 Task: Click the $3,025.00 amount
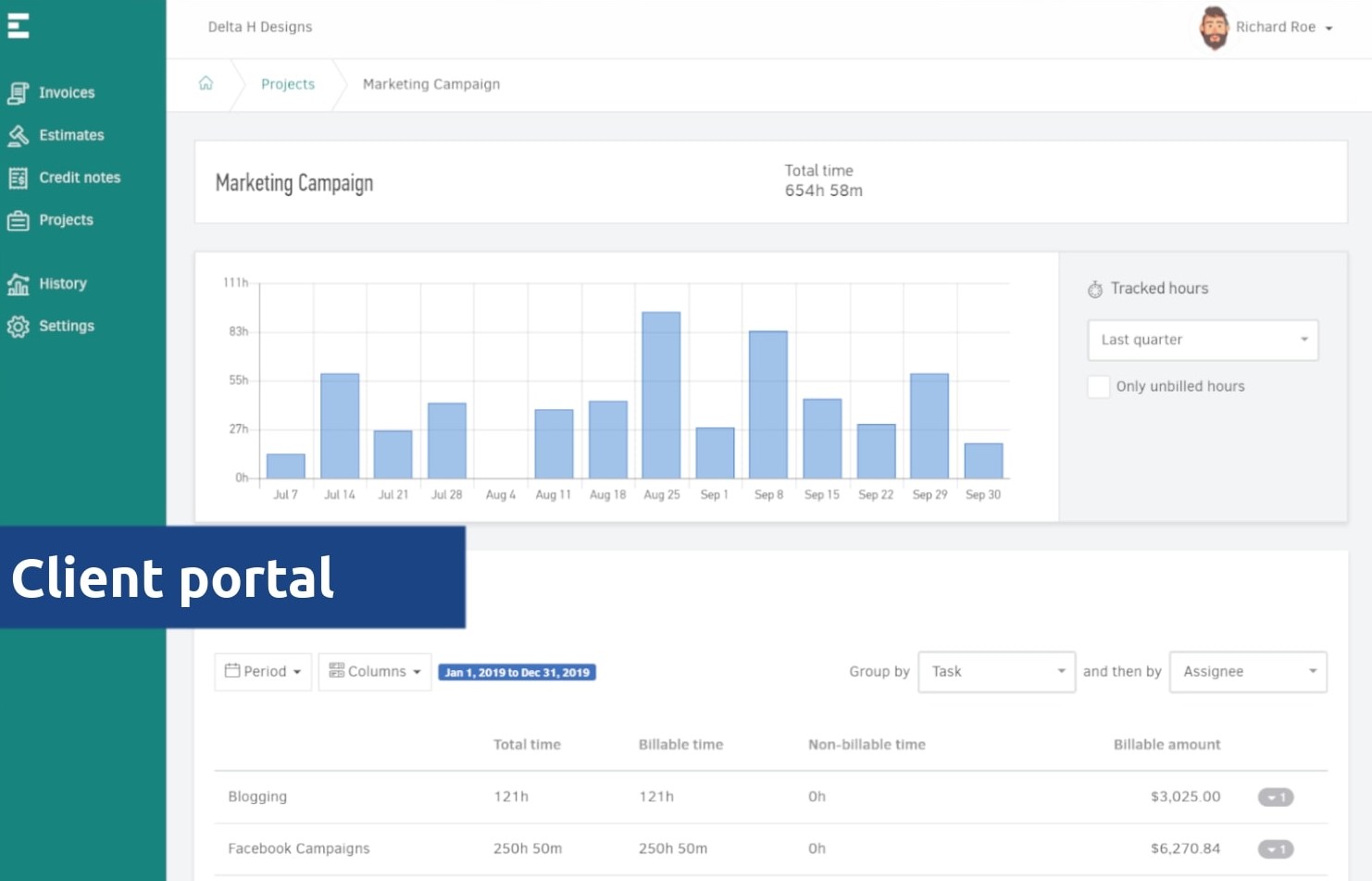1186,797
